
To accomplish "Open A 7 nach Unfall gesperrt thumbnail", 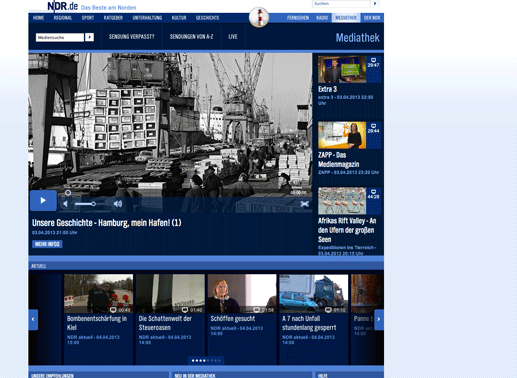I will [x=314, y=294].
